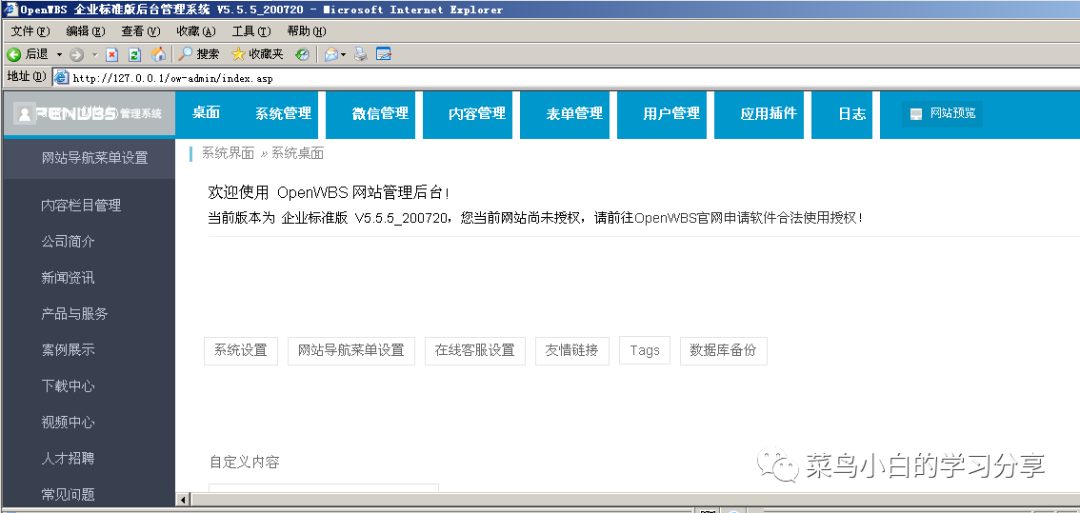Switch to the 表单管理 tab

574,114
